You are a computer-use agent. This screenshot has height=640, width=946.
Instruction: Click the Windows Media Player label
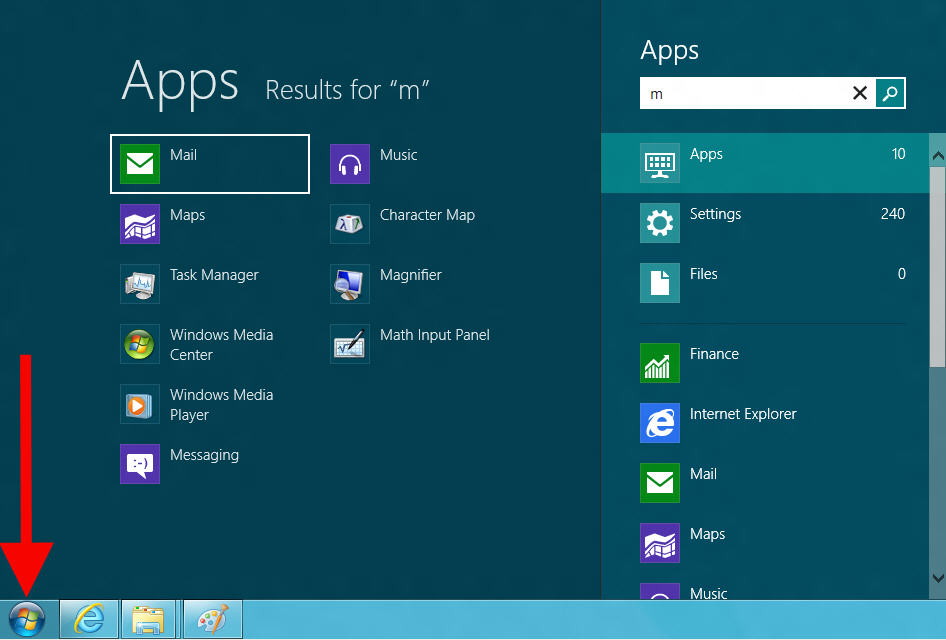coord(221,405)
